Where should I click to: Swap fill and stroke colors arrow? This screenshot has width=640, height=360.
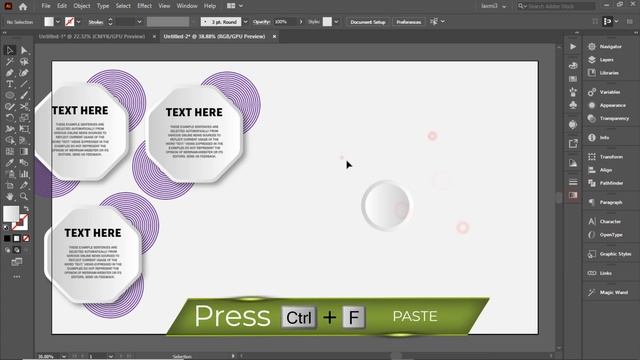(x=26, y=209)
